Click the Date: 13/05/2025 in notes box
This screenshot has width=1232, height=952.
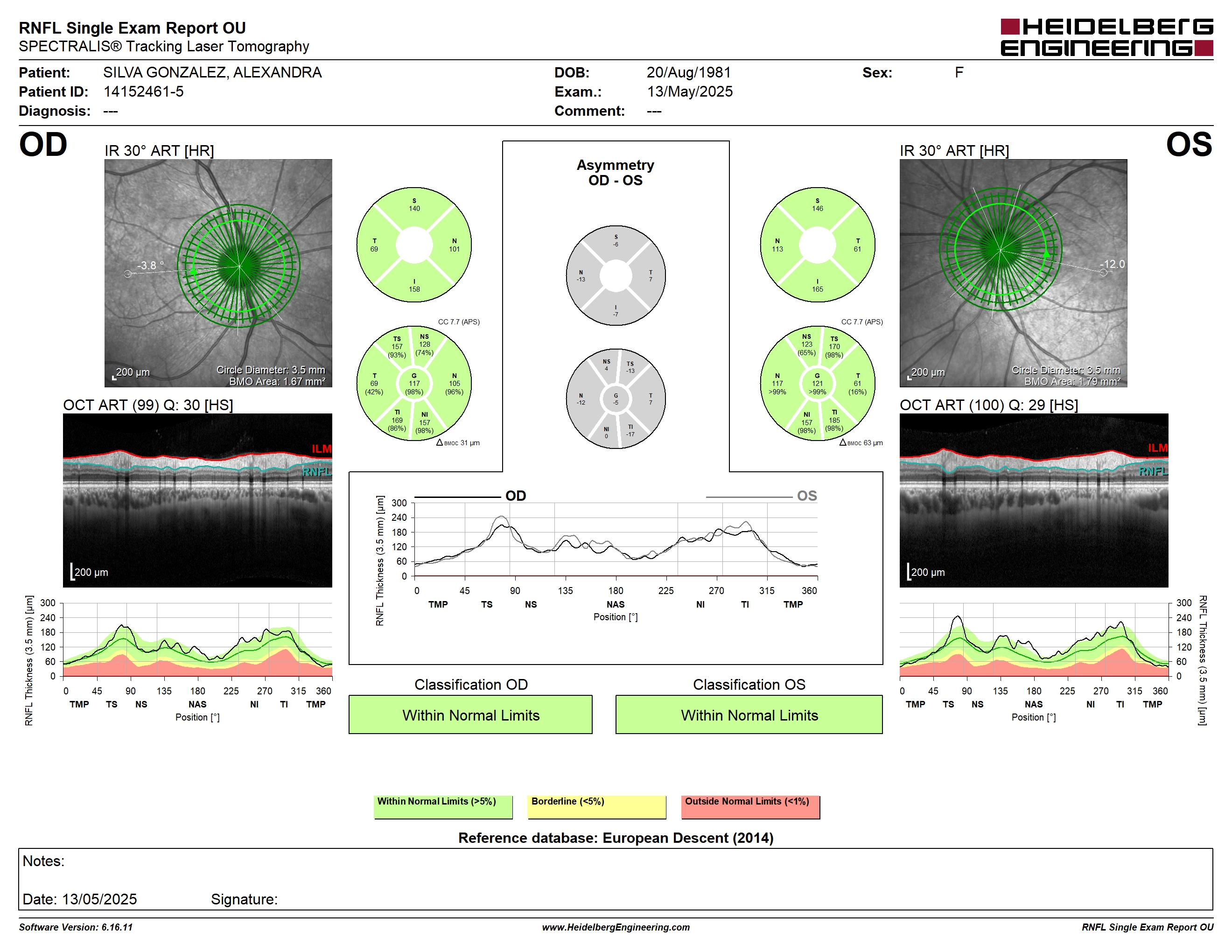[x=79, y=899]
